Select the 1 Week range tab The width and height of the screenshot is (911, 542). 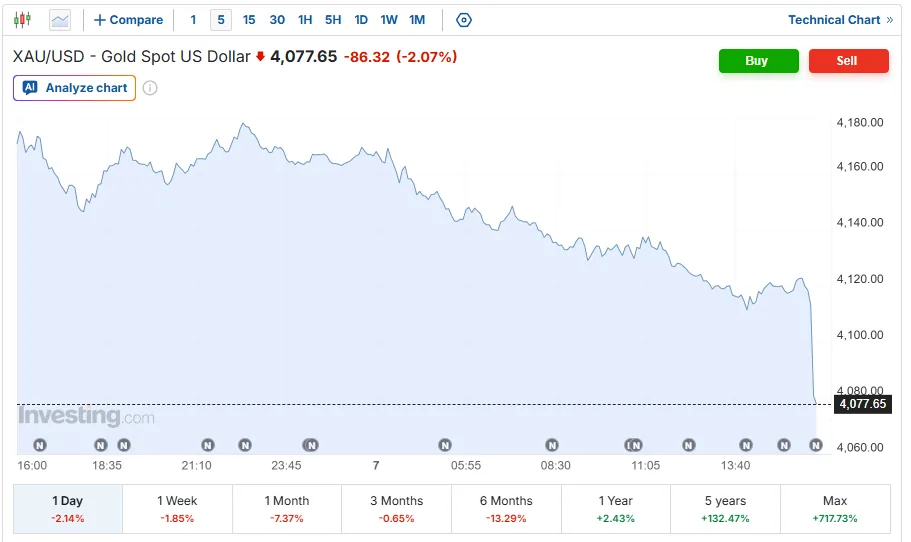(x=177, y=509)
